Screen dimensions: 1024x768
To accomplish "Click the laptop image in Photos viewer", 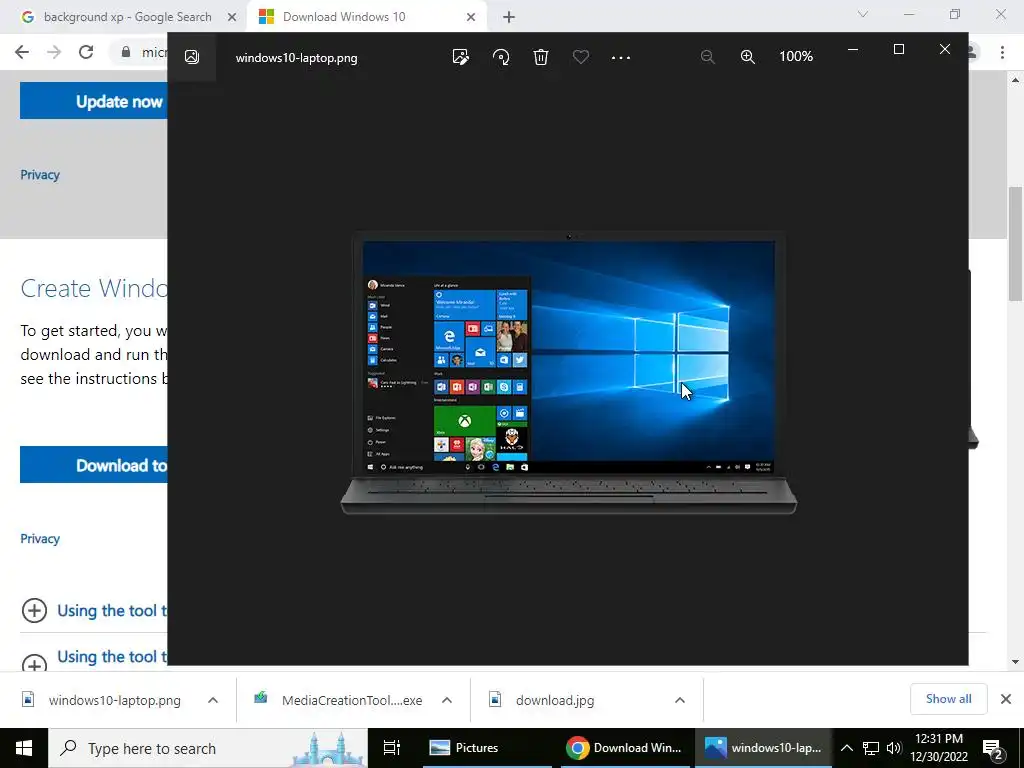I will [x=568, y=374].
